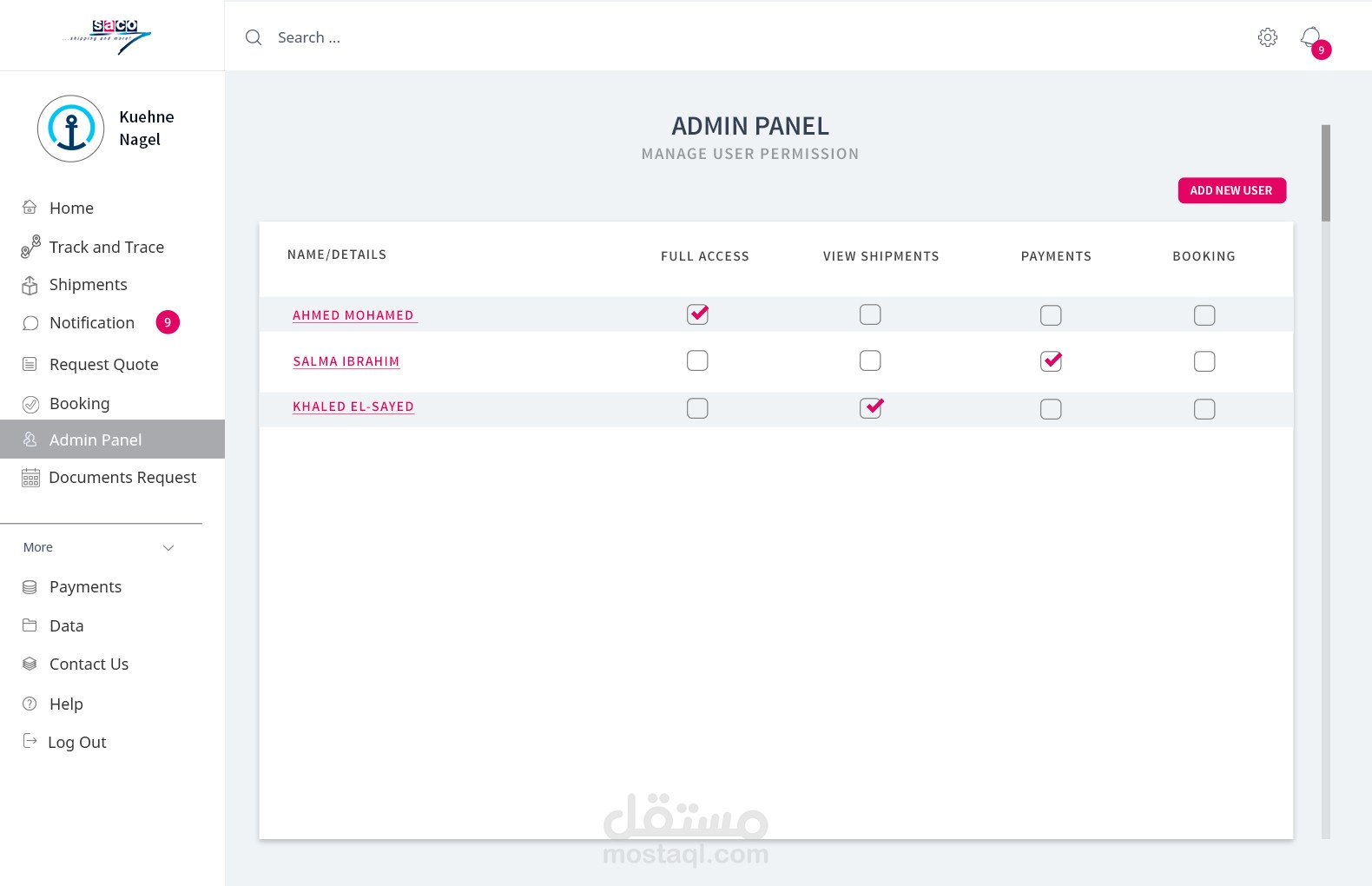The height and width of the screenshot is (886, 1372).
Task: Click the Home house icon
Action: pyautogui.click(x=30, y=208)
